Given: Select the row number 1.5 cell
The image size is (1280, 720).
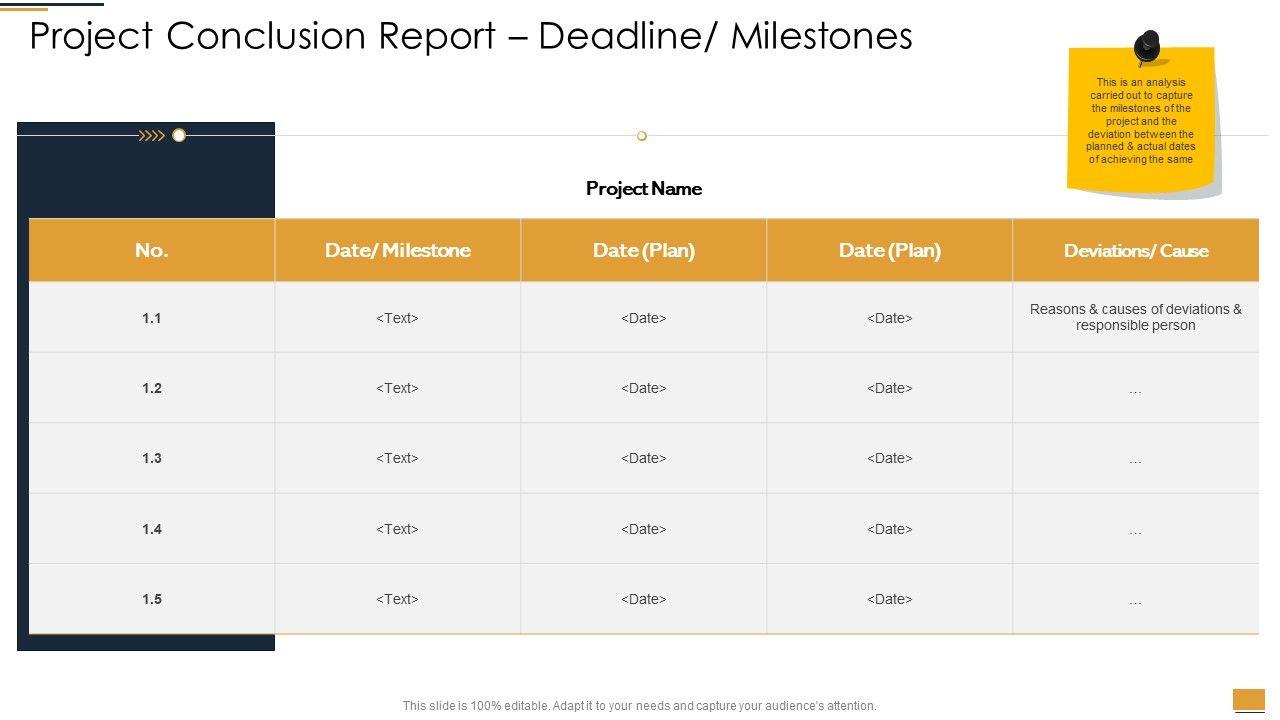Looking at the screenshot, I should click(x=152, y=599).
